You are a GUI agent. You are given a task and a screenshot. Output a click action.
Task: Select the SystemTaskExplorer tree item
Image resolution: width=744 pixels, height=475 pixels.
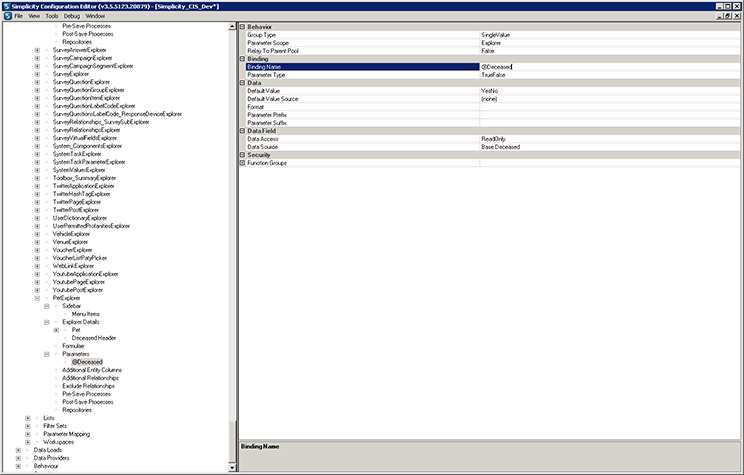(x=77, y=154)
